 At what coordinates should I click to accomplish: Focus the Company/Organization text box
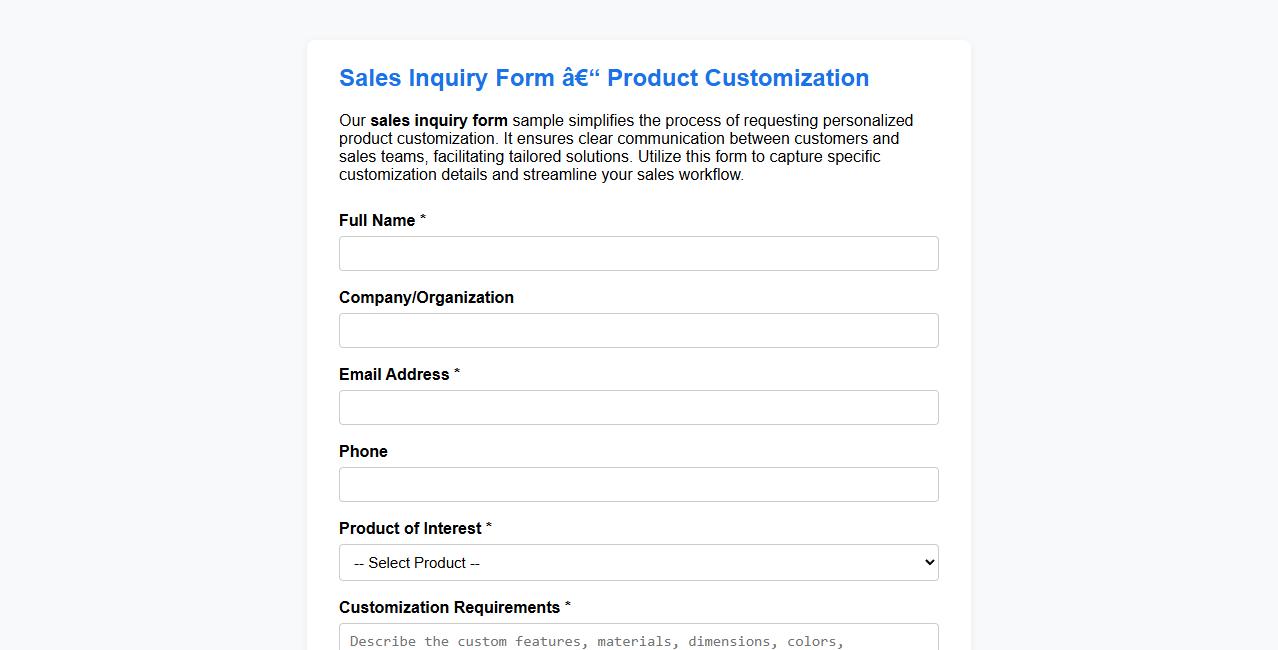[x=638, y=330]
